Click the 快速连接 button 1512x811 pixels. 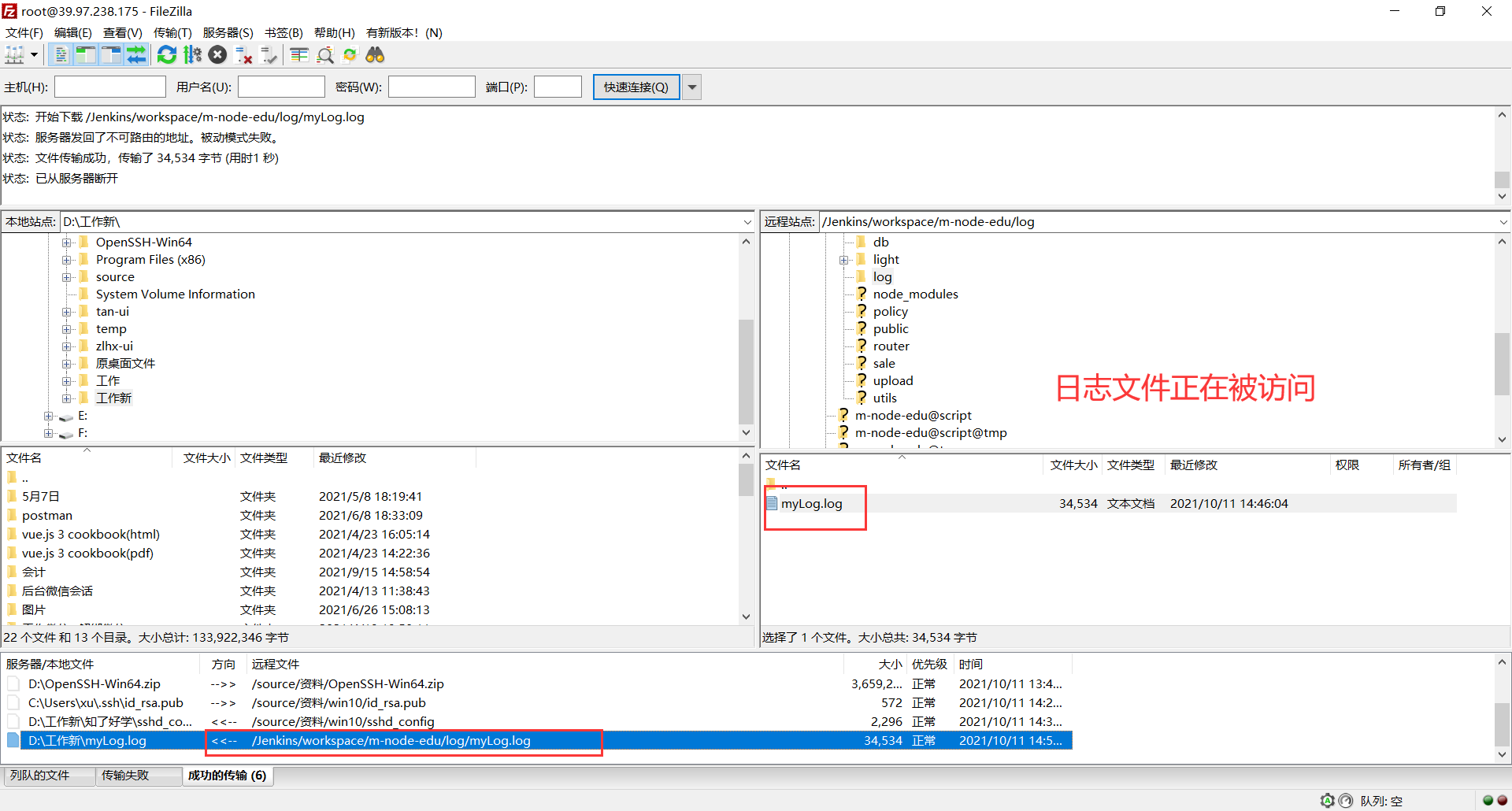[636, 87]
